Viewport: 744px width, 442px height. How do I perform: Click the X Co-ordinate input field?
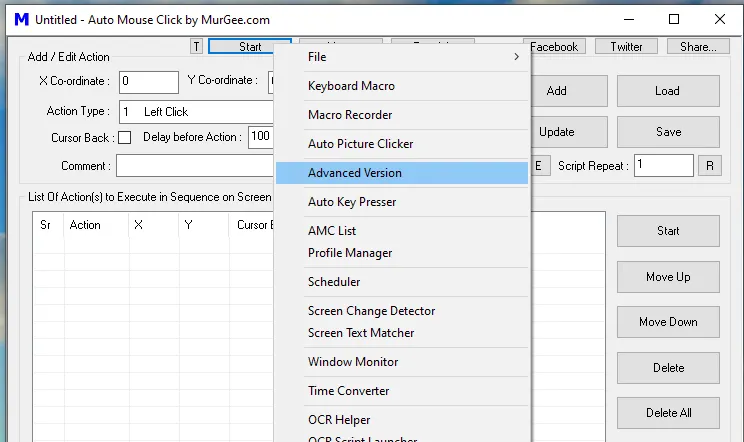(x=149, y=82)
